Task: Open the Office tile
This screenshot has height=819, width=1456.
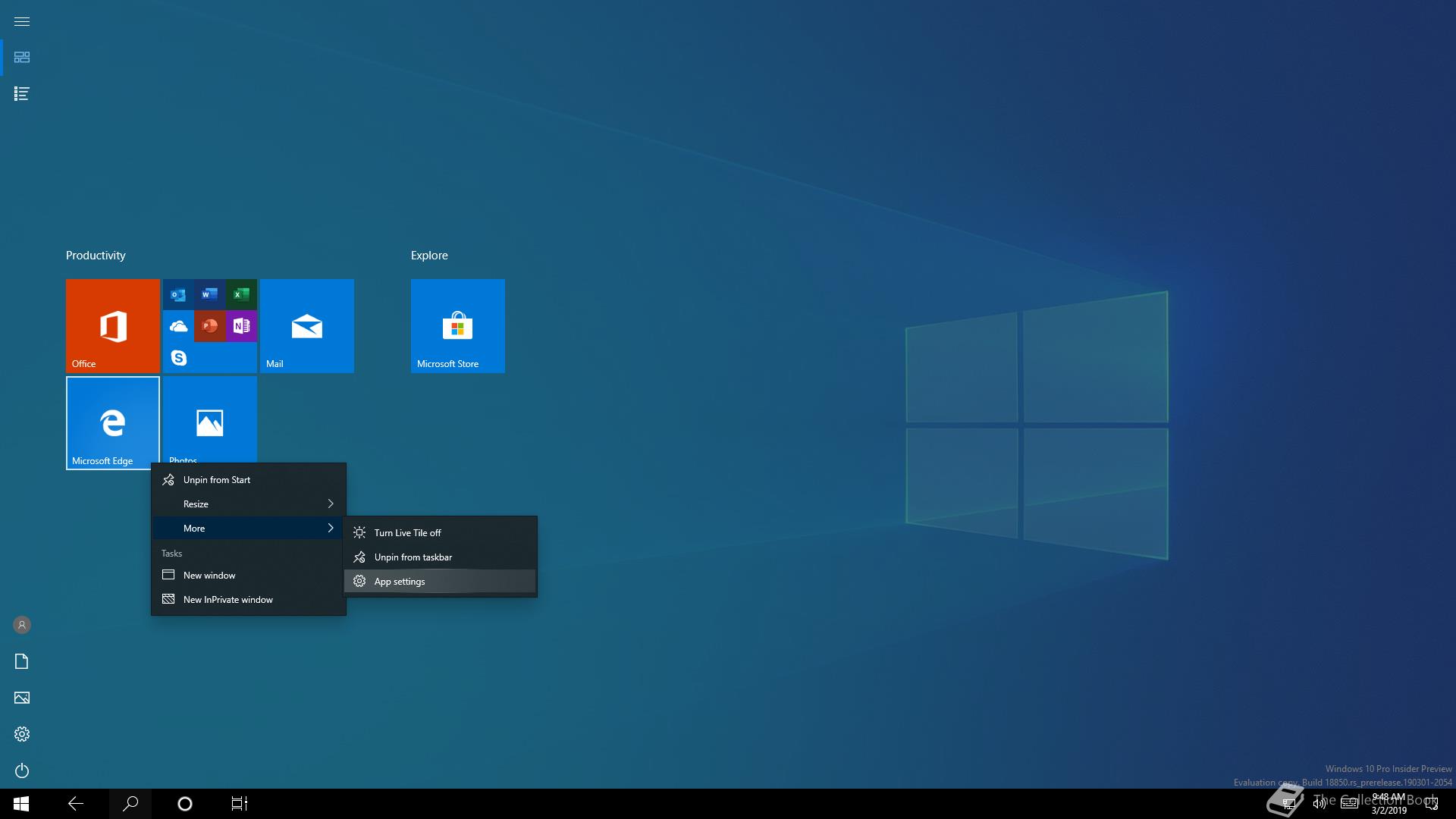Action: pos(113,326)
